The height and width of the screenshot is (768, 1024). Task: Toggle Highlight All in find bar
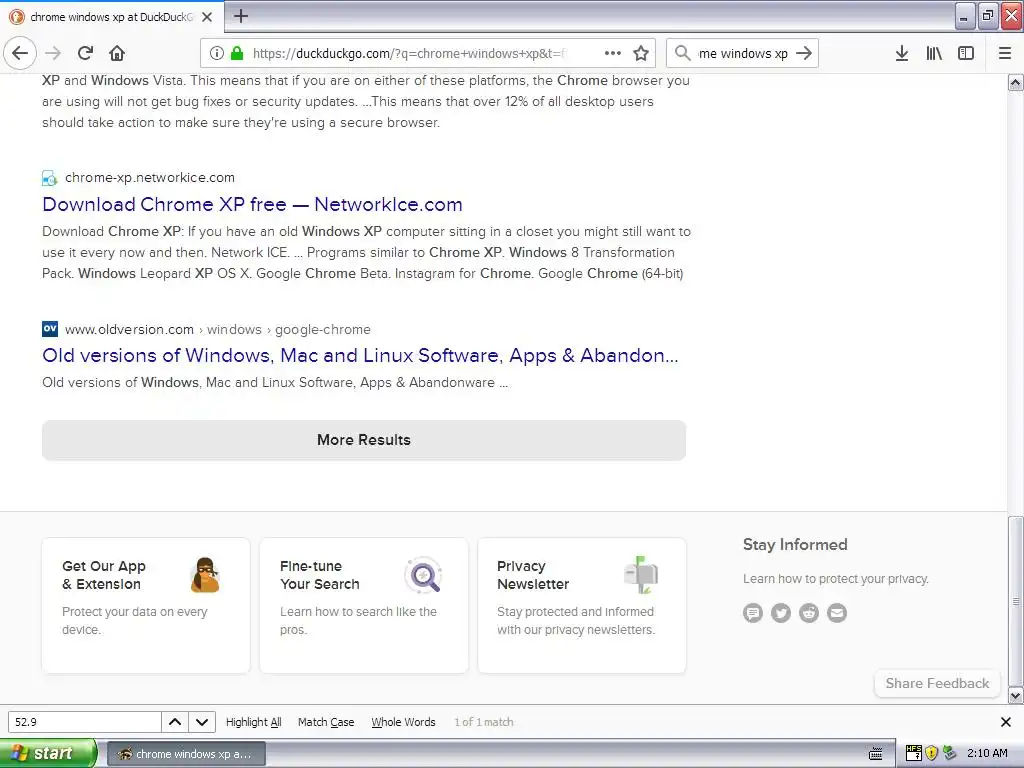(253, 722)
